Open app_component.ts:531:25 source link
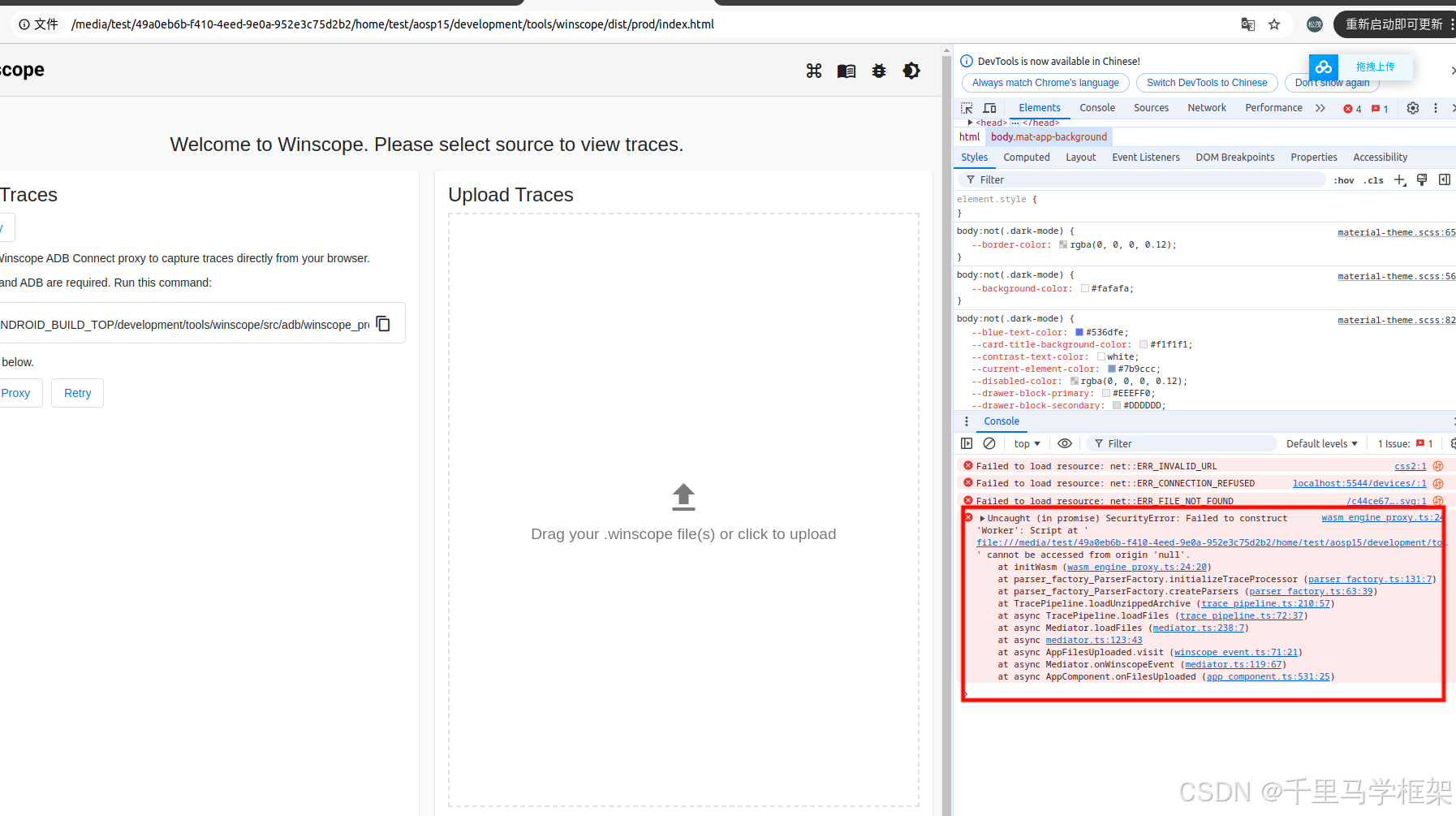 (x=1268, y=677)
